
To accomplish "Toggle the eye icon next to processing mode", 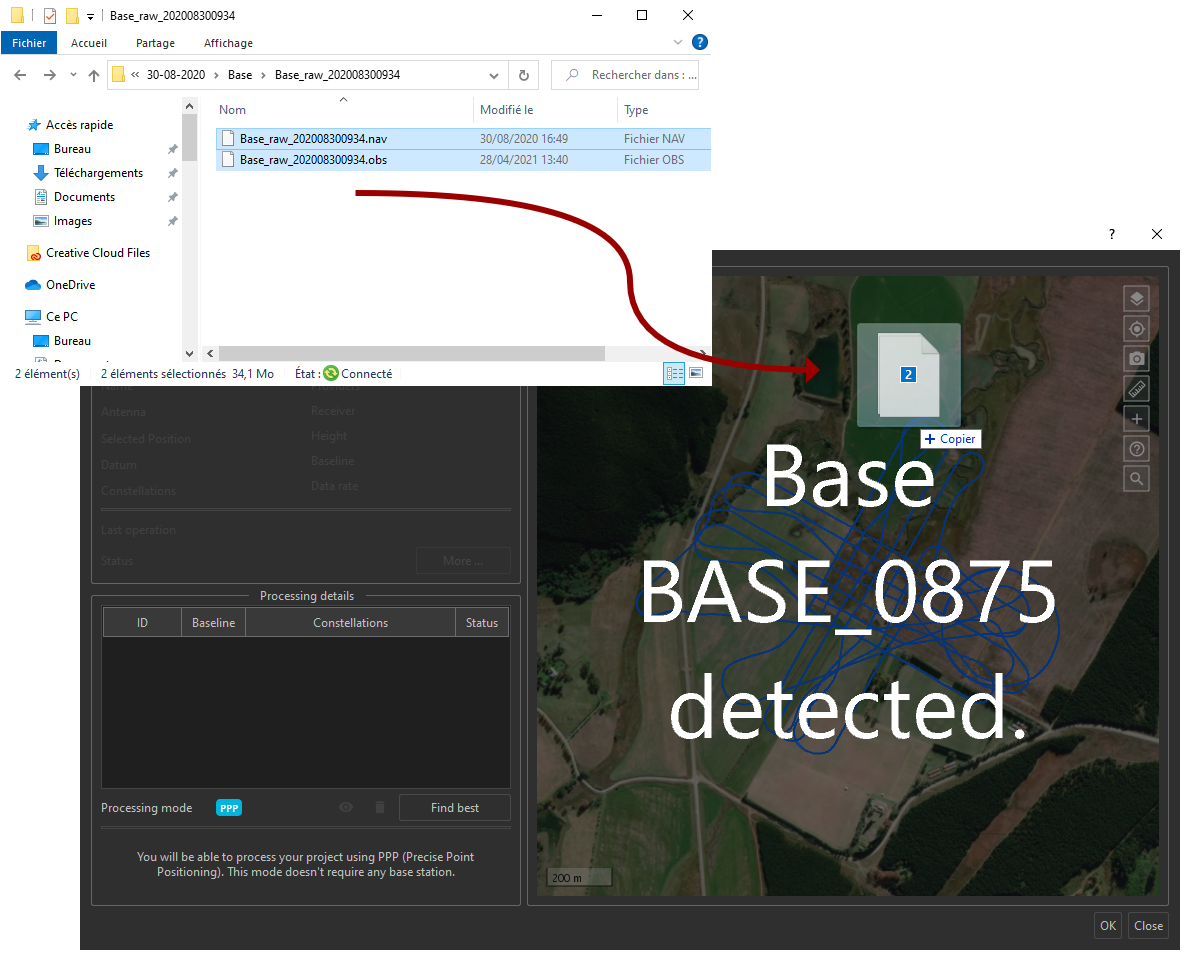I will tap(345, 807).
